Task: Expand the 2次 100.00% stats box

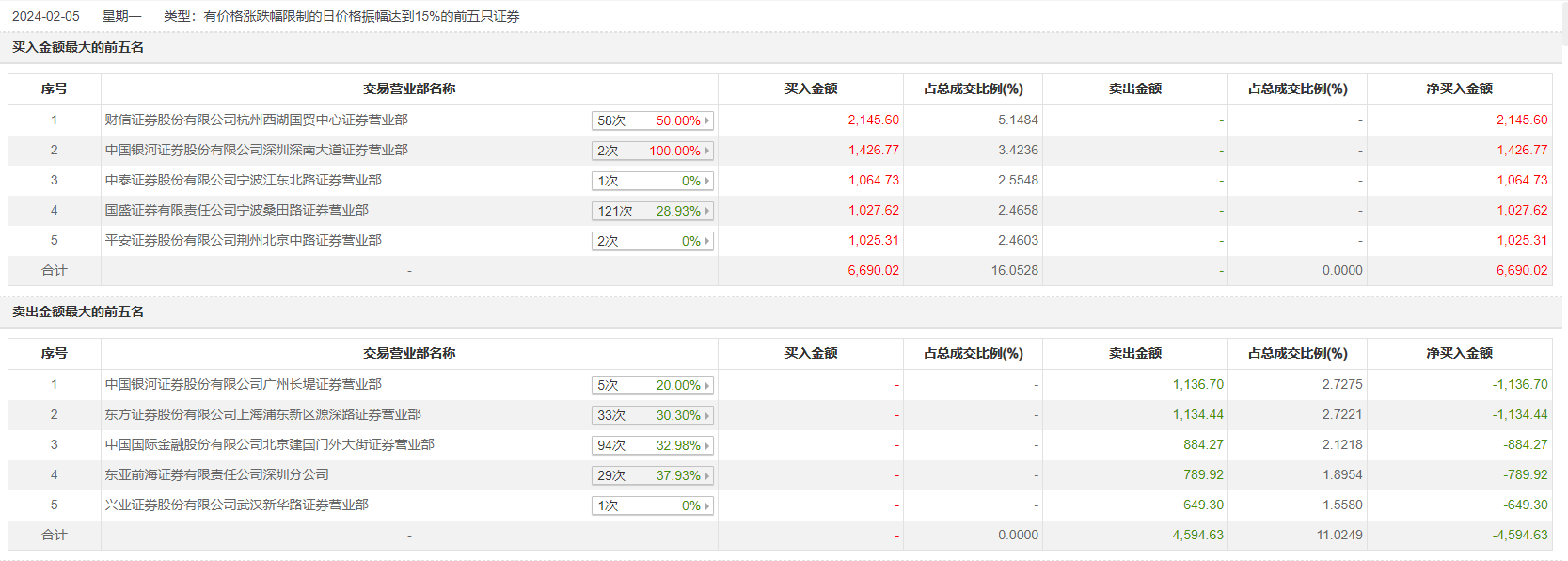Action: click(x=652, y=151)
